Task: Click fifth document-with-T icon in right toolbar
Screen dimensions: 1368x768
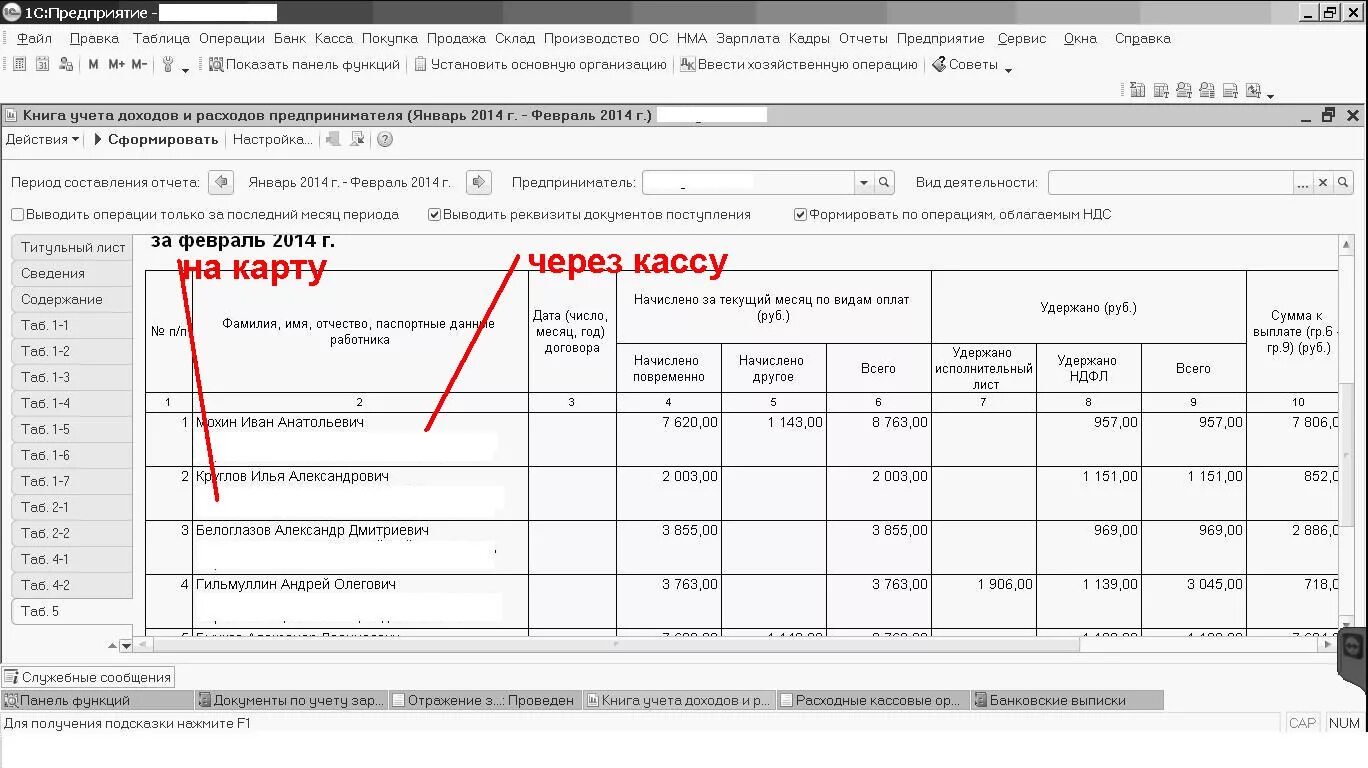Action: pos(1230,91)
